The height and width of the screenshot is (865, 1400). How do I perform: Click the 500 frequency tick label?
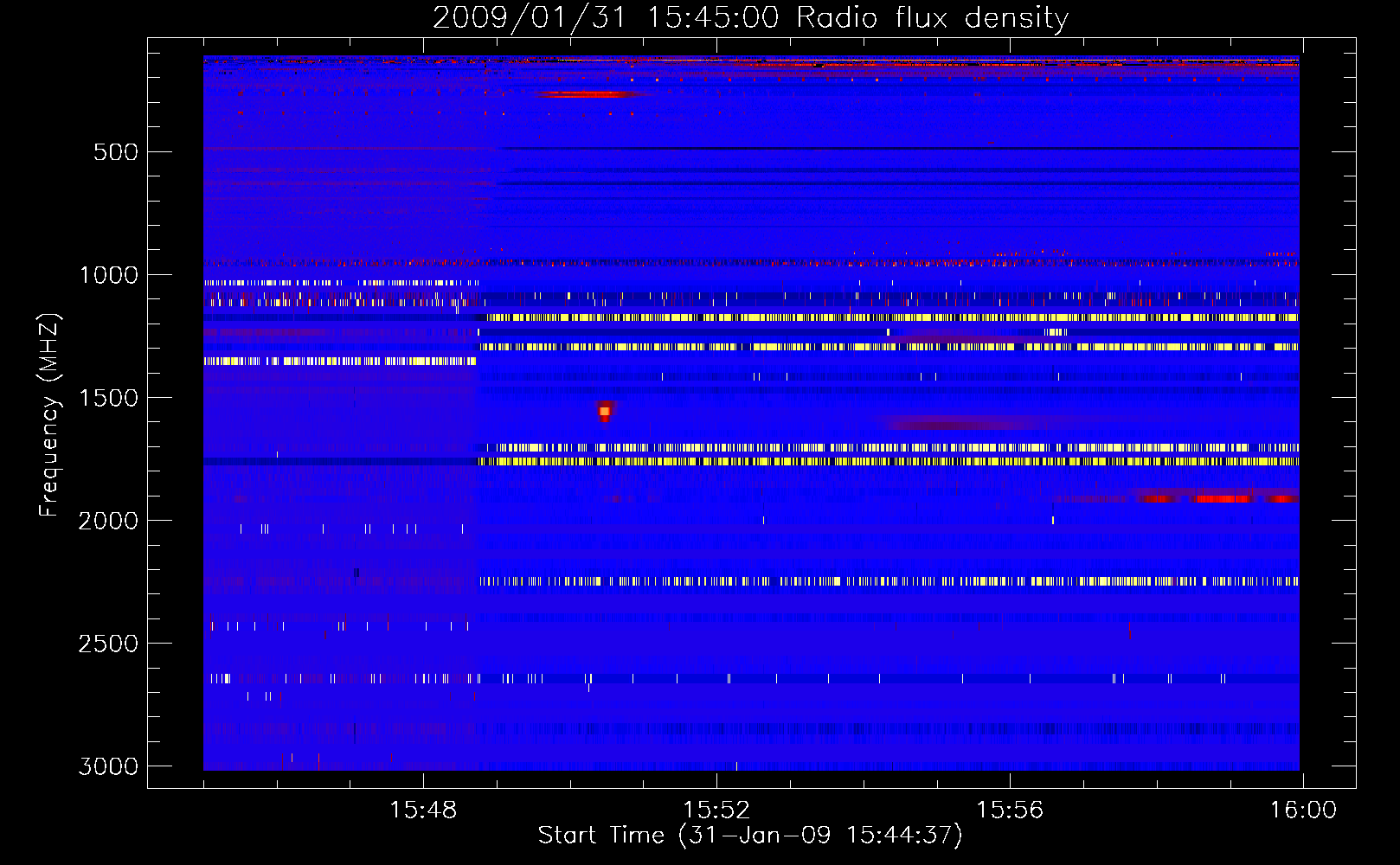point(116,152)
